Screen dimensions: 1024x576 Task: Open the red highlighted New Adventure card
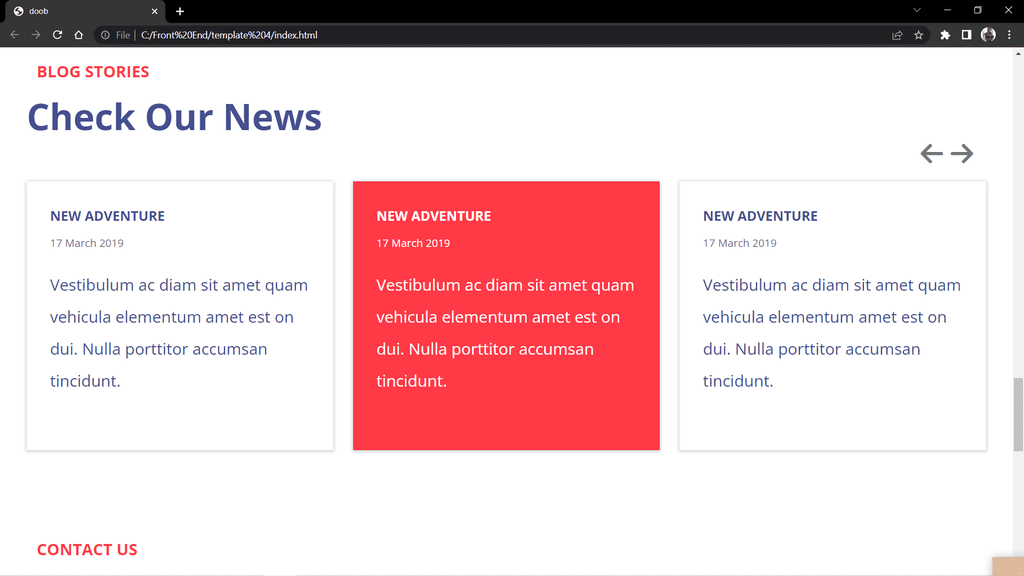point(506,315)
